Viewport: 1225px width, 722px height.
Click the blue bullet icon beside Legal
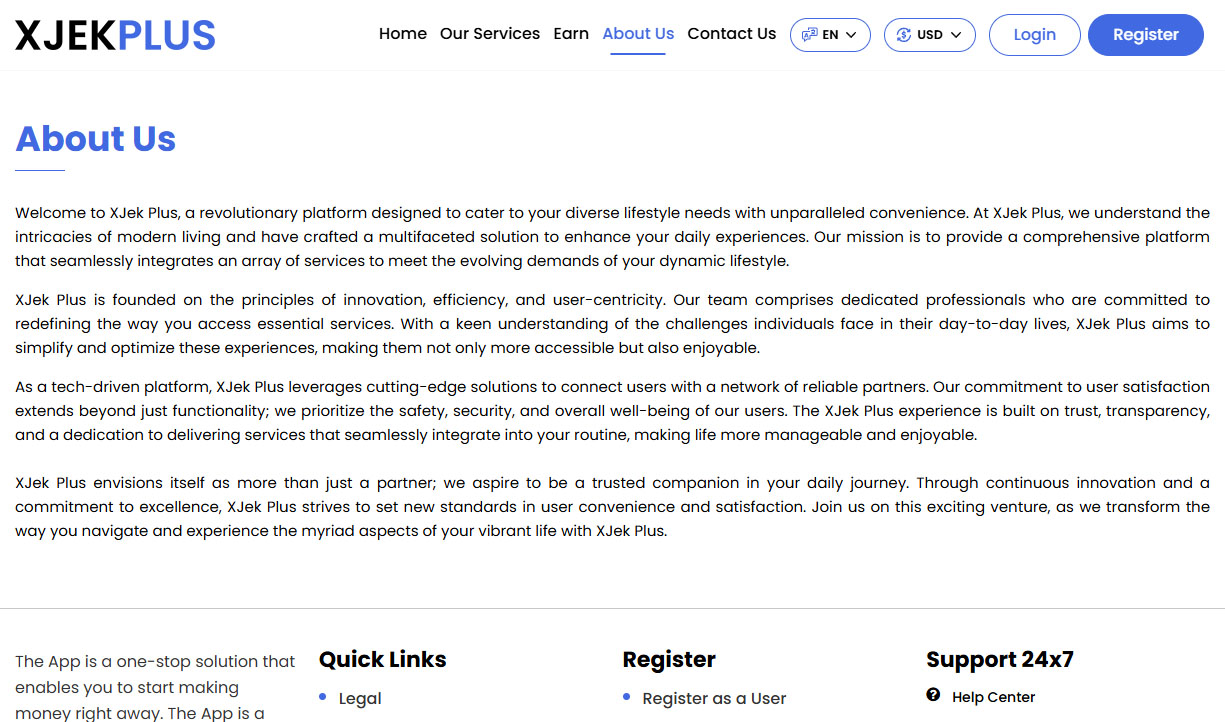coord(322,697)
